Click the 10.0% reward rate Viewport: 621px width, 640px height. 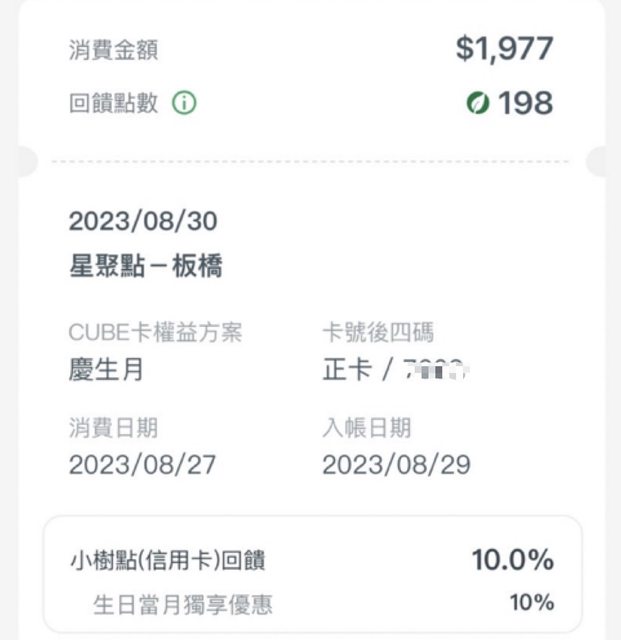pos(512,560)
